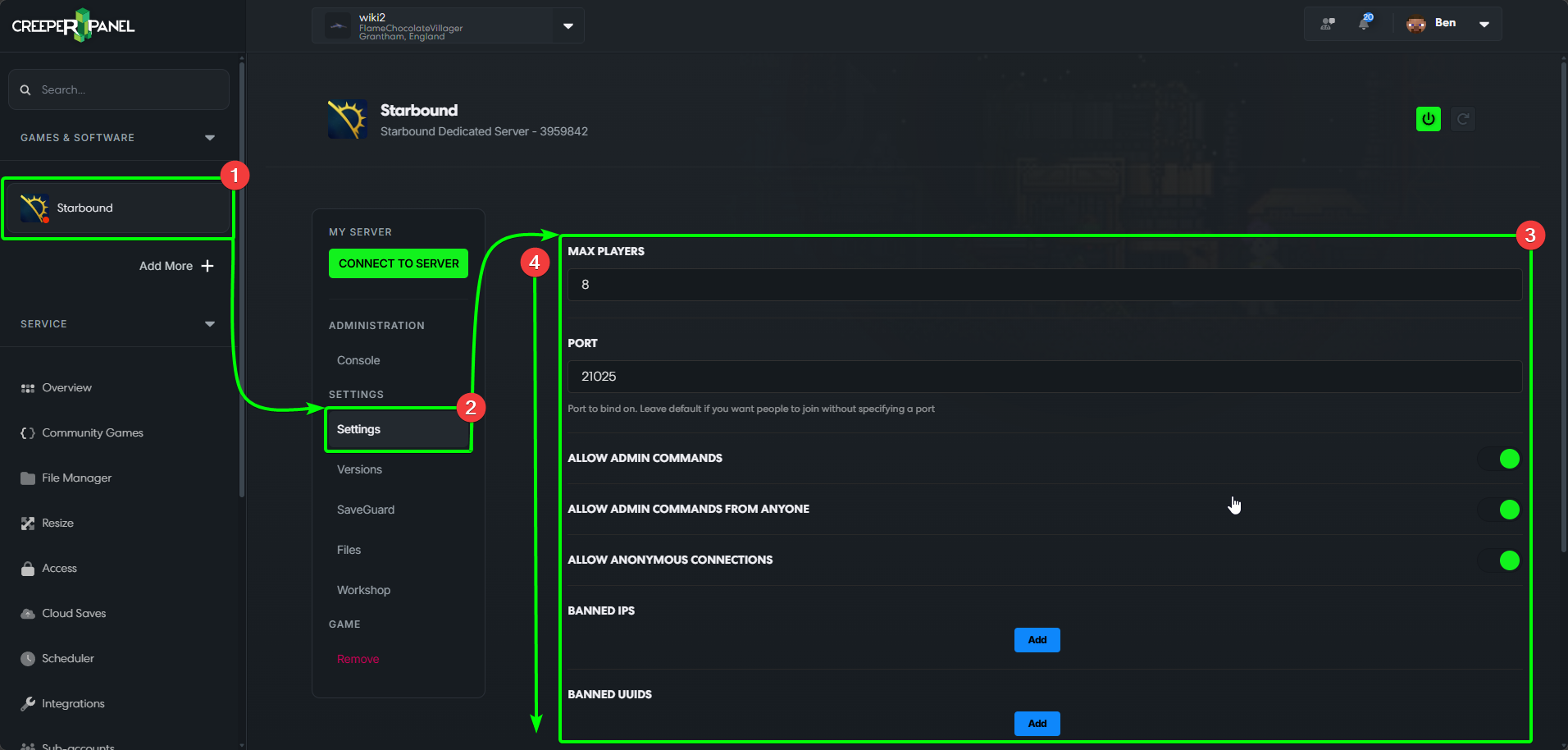Open the Console menu item
The width and height of the screenshot is (1568, 750).
pos(358,360)
